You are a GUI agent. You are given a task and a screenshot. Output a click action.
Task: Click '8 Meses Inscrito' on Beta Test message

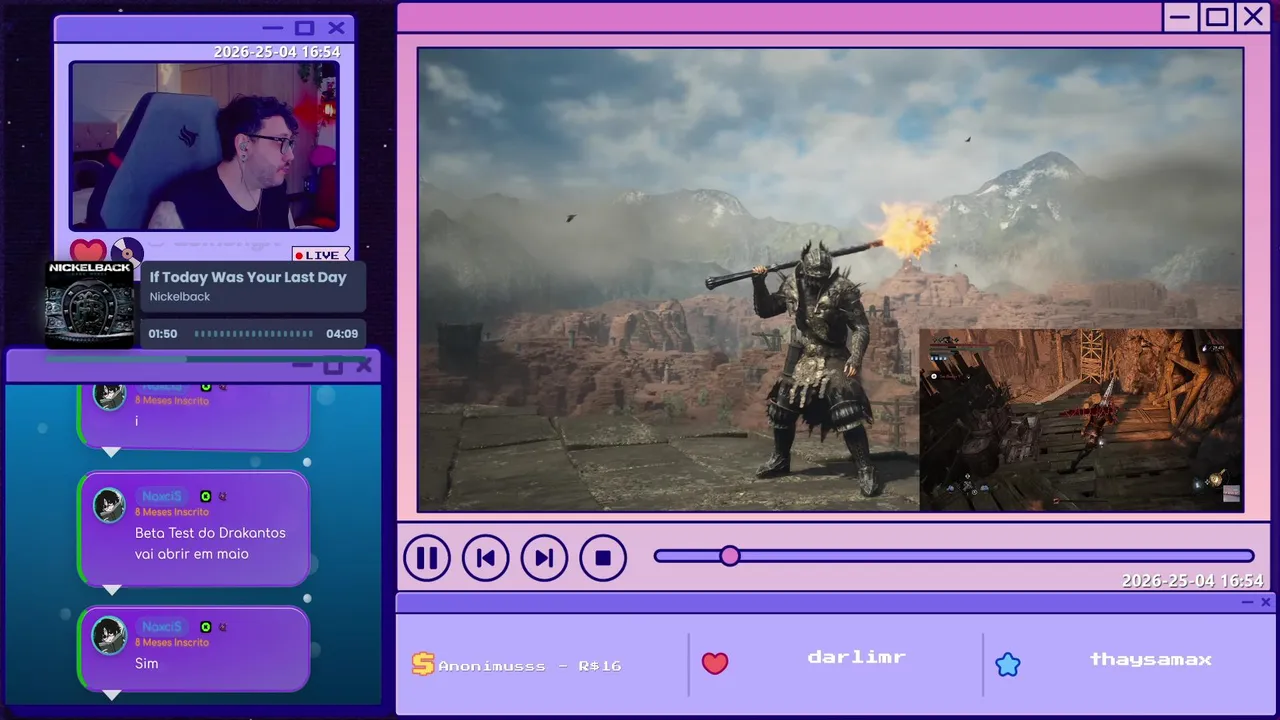(172, 512)
